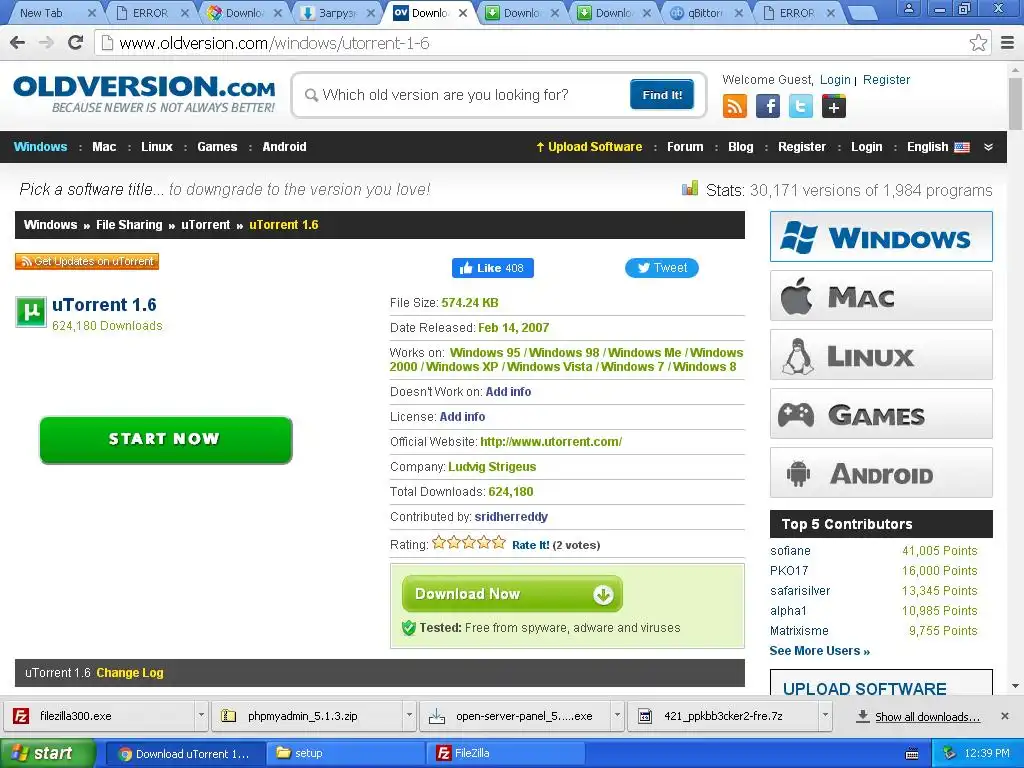Click the uTorrent green logo icon
This screenshot has height=768, width=1024.
(31, 312)
